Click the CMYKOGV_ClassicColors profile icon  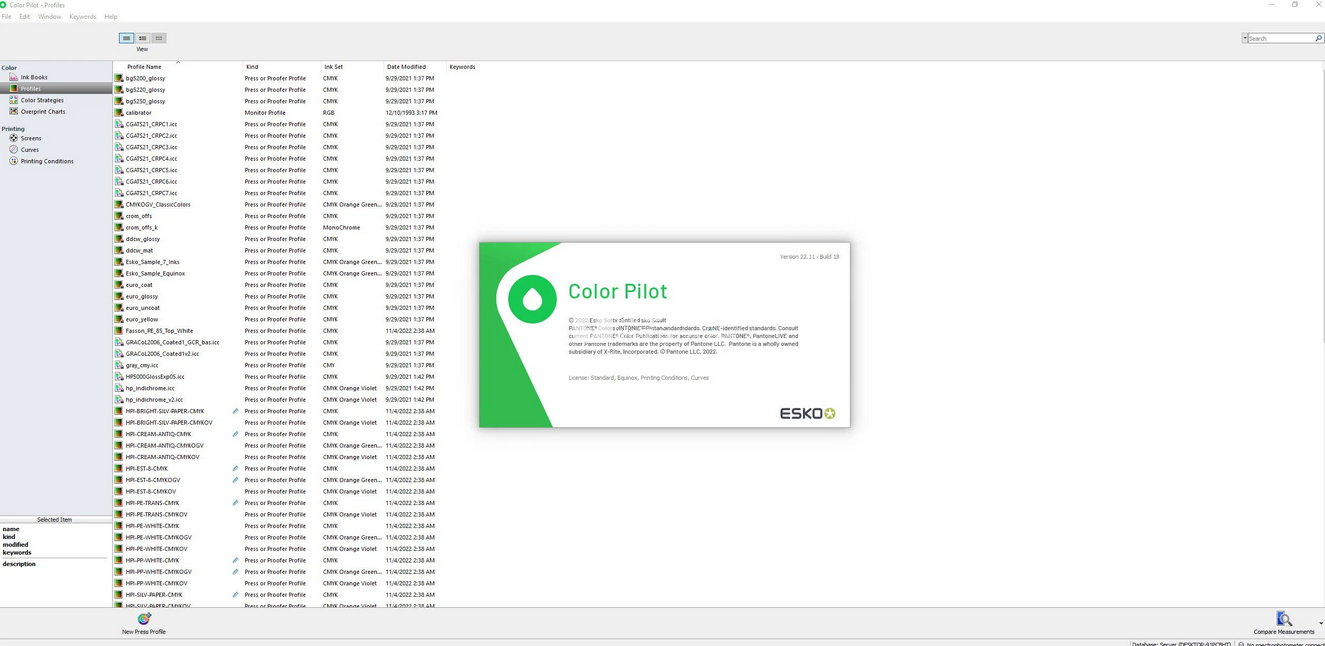point(119,205)
